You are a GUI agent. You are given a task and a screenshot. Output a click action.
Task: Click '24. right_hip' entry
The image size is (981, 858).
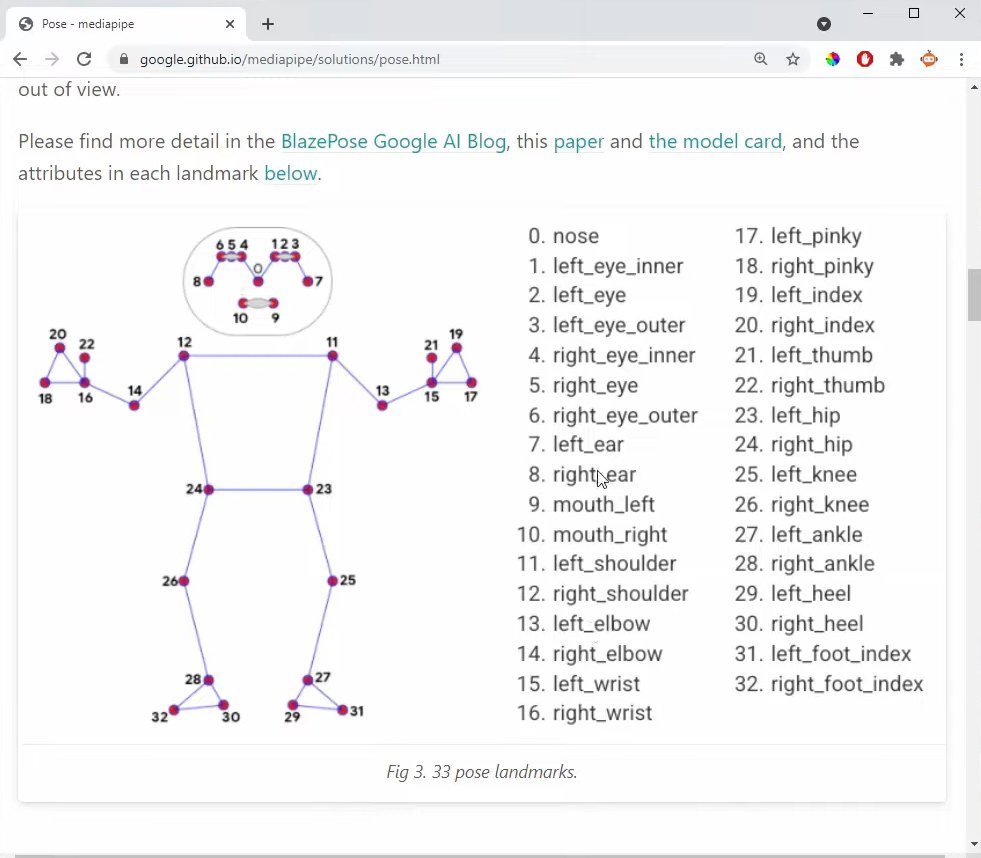[x=793, y=444]
